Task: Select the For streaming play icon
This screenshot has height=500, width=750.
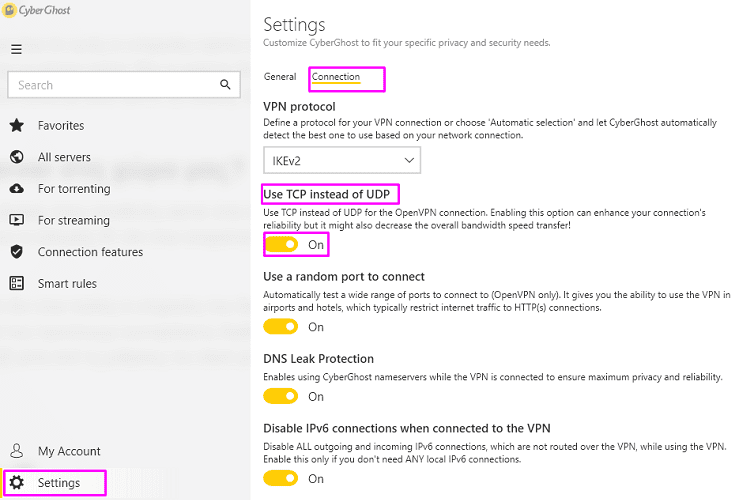Action: [x=16, y=220]
